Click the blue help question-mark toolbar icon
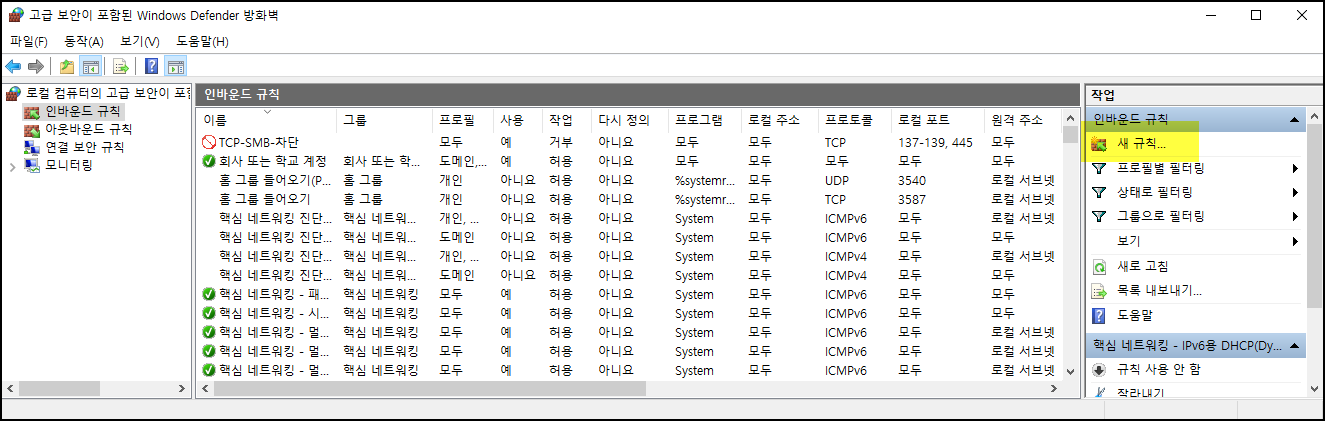Viewport: 1325px width, 421px height. [151, 67]
